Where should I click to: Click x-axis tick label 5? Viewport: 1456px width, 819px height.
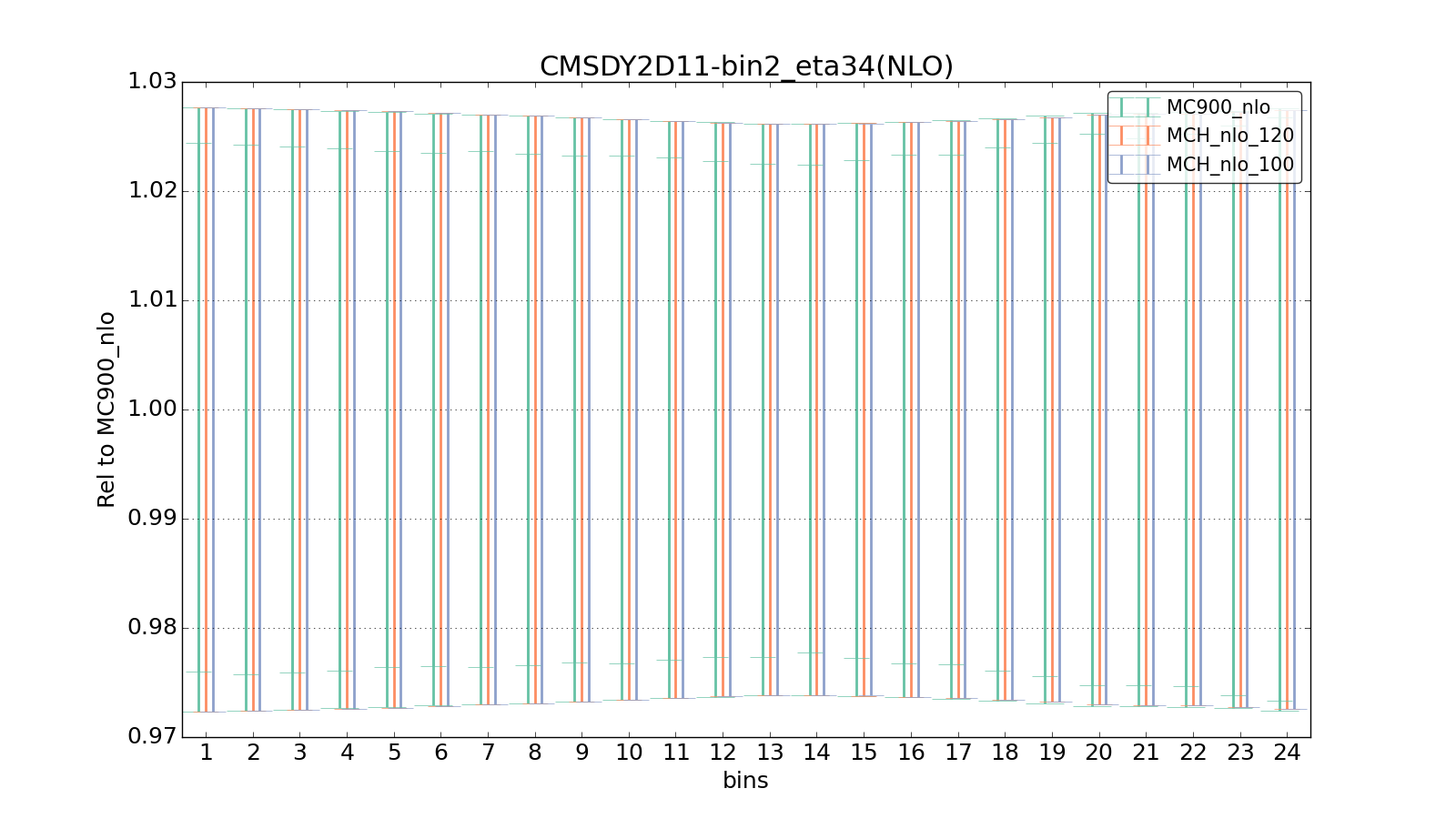pyautogui.click(x=394, y=753)
